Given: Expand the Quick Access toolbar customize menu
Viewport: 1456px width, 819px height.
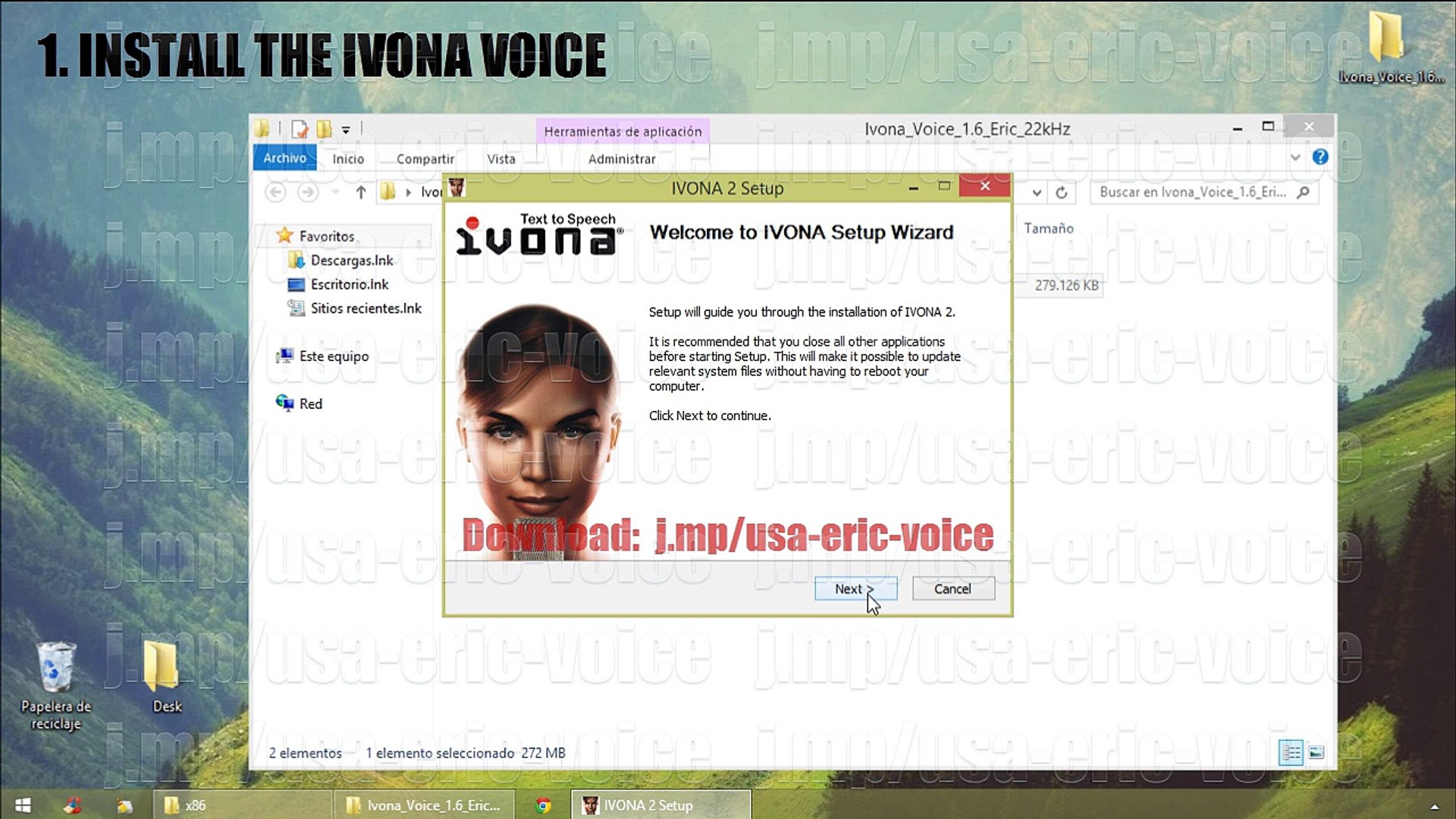Looking at the screenshot, I should tap(347, 128).
